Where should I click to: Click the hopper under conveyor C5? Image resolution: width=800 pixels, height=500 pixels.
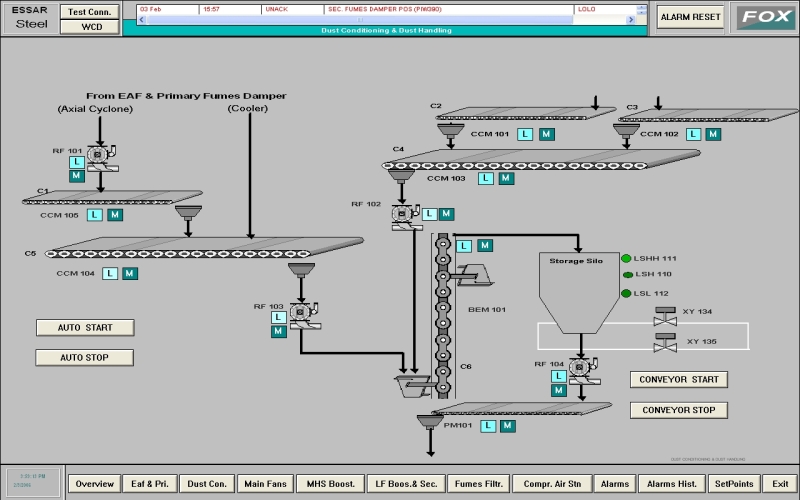301,270
